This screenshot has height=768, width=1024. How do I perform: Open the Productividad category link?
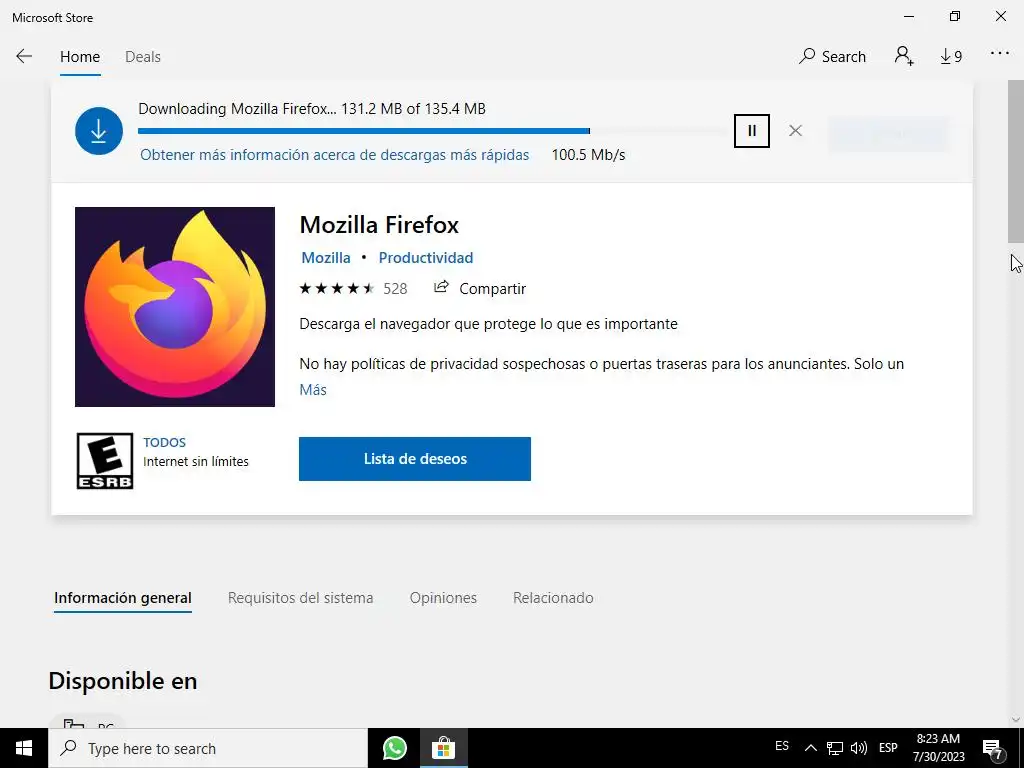click(426, 257)
